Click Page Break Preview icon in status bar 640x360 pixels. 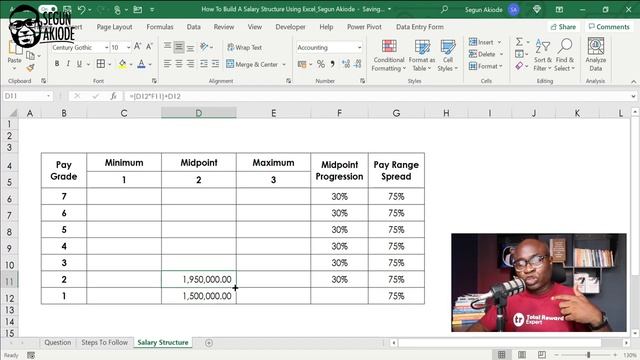pyautogui.click(x=542, y=354)
